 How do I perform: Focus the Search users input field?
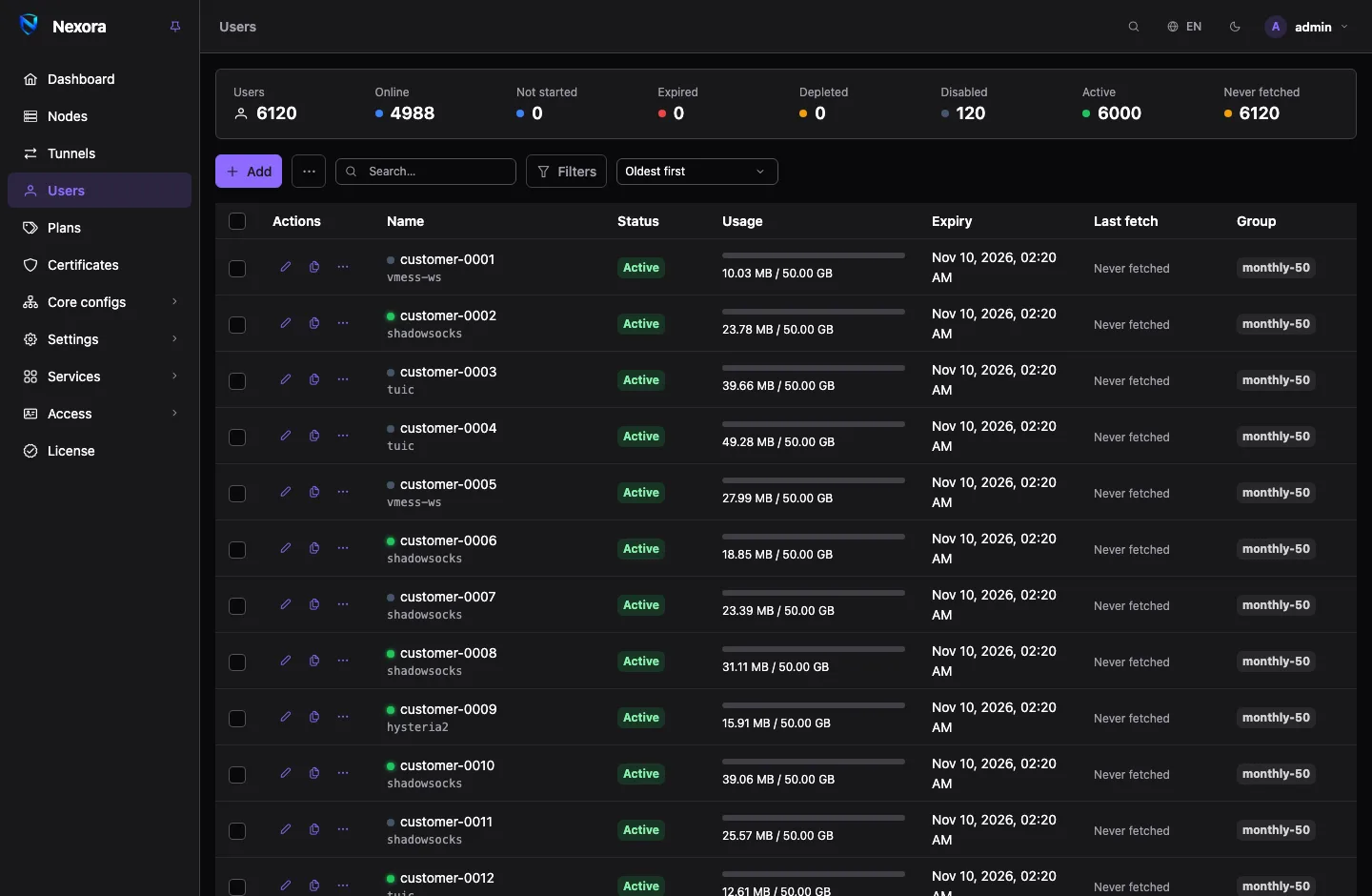pyautogui.click(x=426, y=172)
